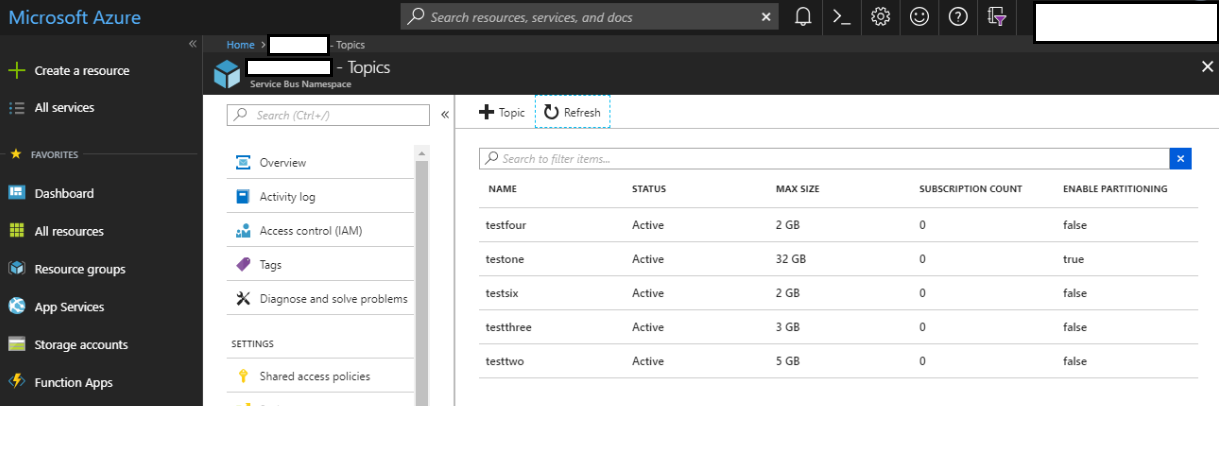
Task: Sort by ENABLE PARTITIONING column header
Action: coord(1115,189)
